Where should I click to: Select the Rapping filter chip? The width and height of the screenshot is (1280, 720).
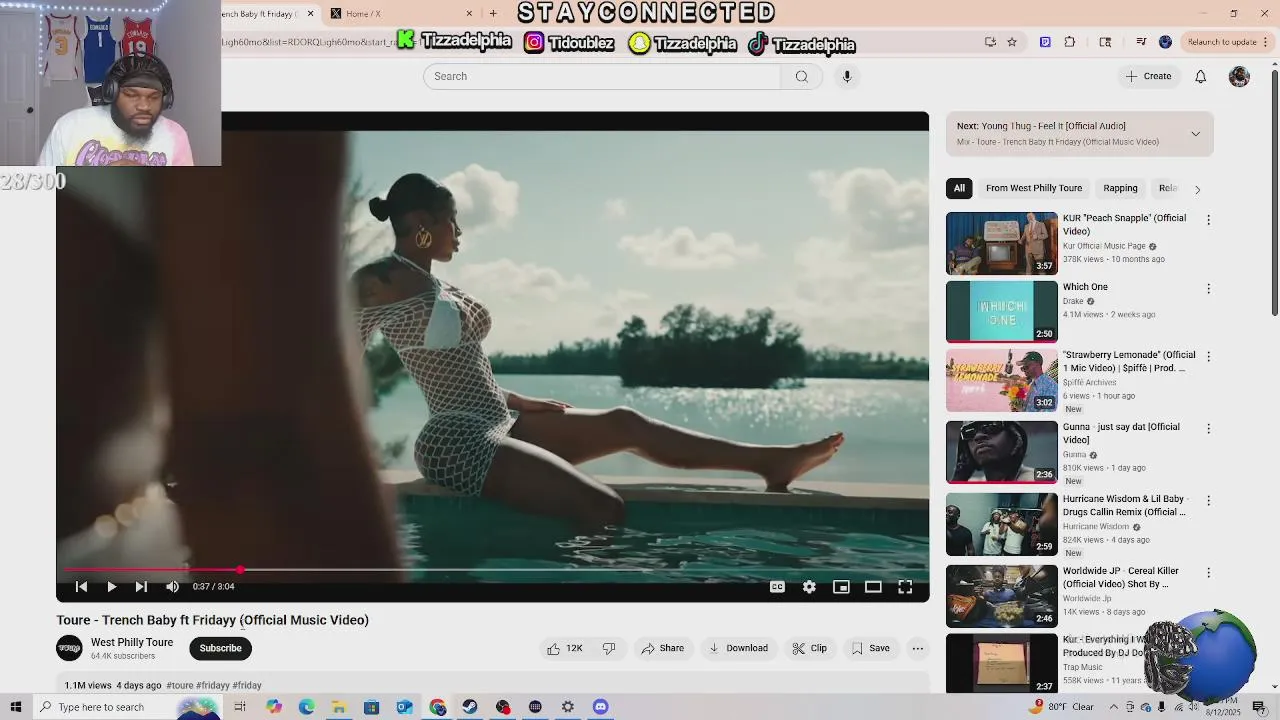[x=1120, y=188]
